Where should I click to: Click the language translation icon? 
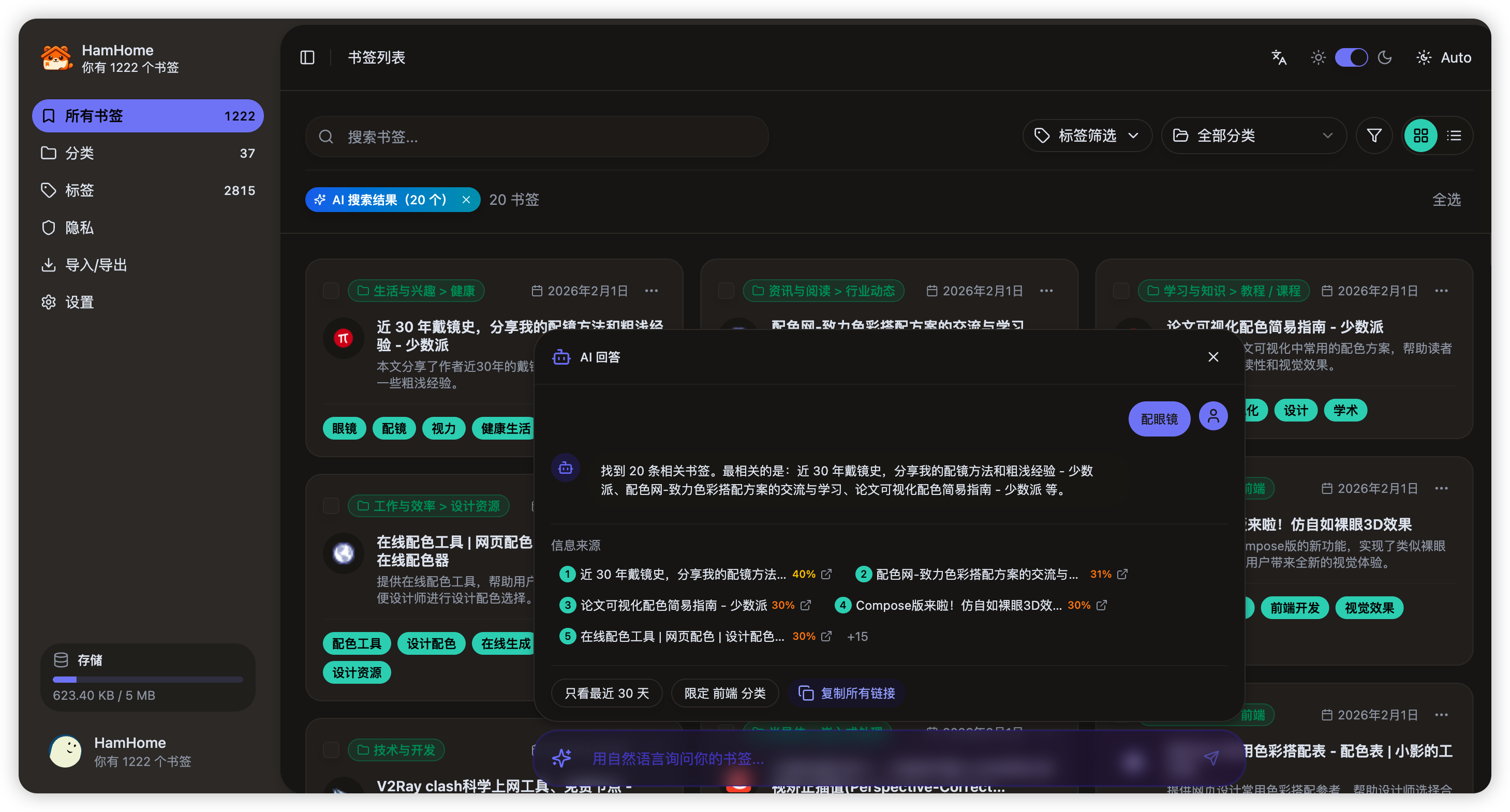[1279, 57]
